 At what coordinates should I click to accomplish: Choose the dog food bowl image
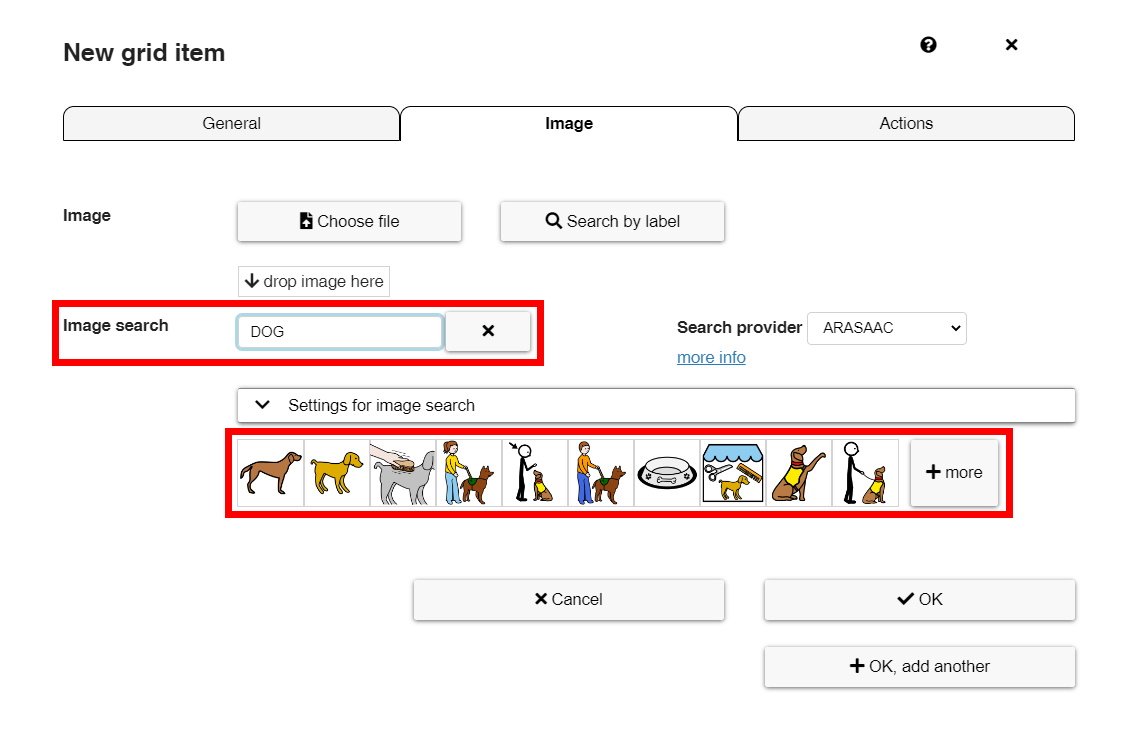tap(667, 473)
